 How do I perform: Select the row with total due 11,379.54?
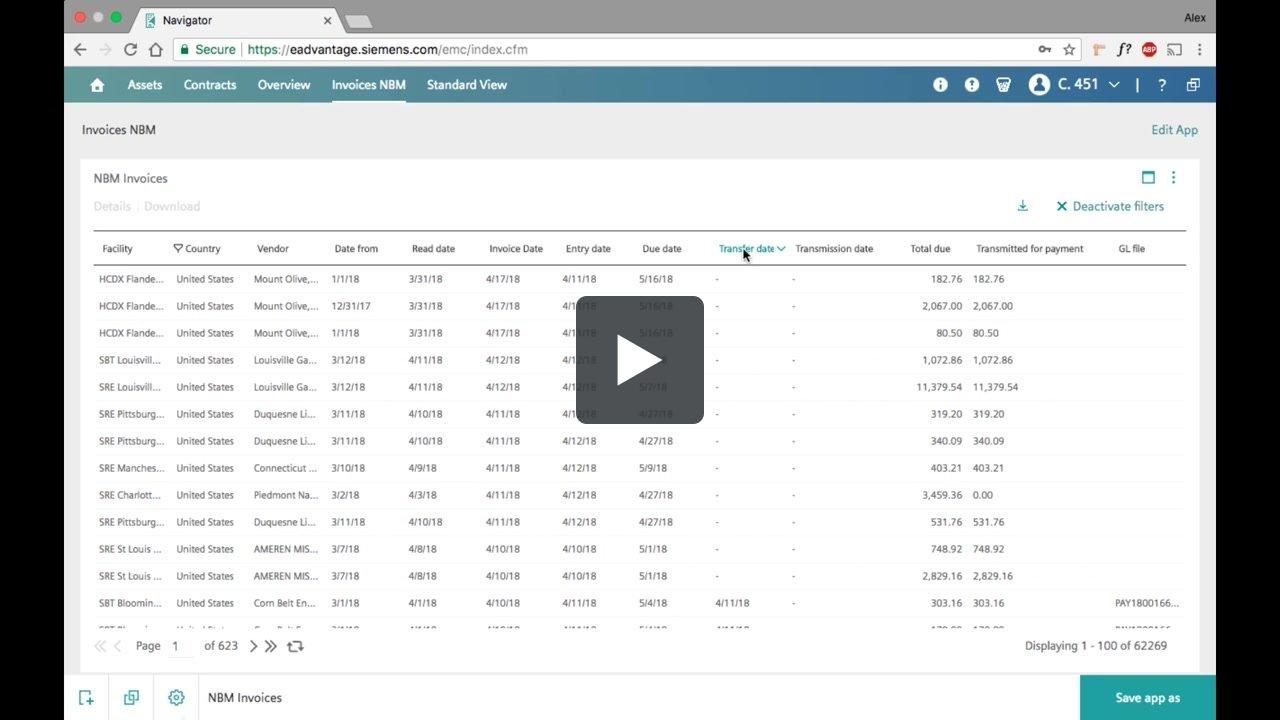[639, 387]
